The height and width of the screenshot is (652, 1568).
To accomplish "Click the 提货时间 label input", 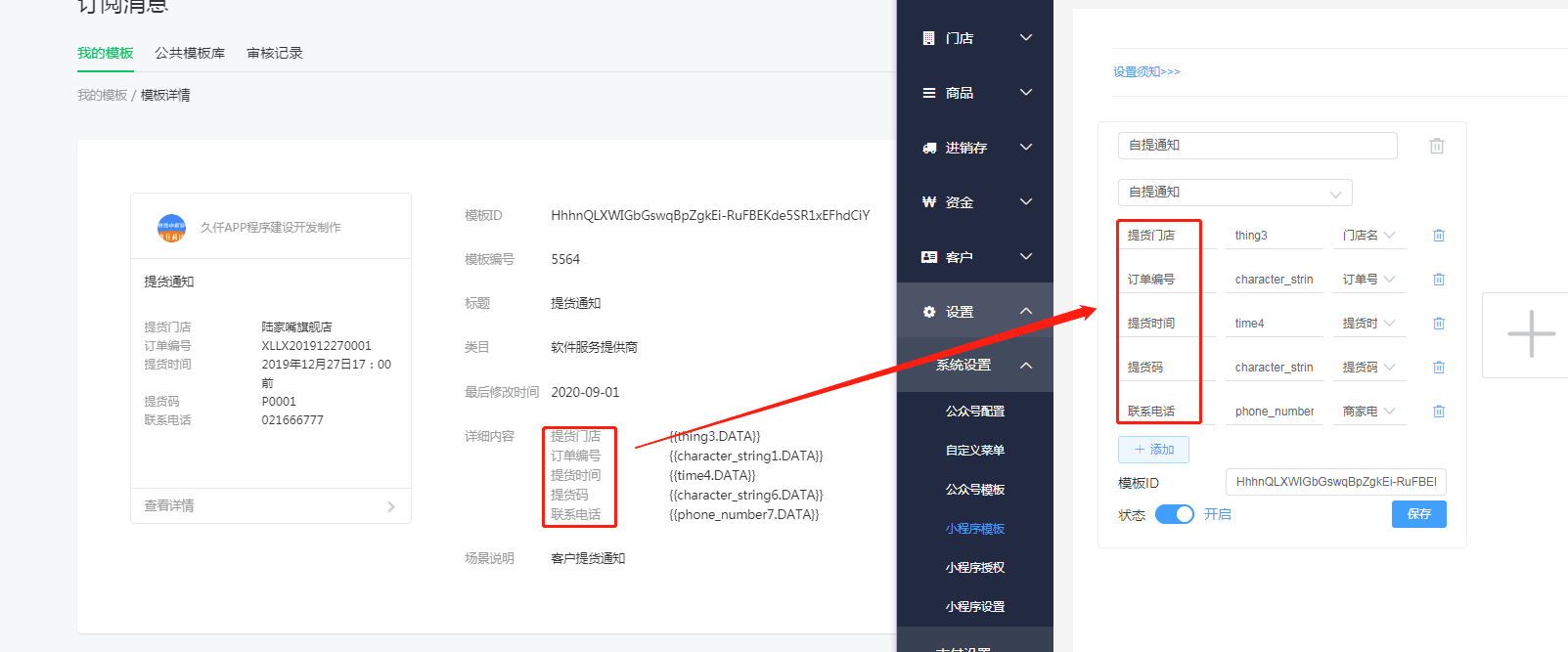I will [1167, 324].
